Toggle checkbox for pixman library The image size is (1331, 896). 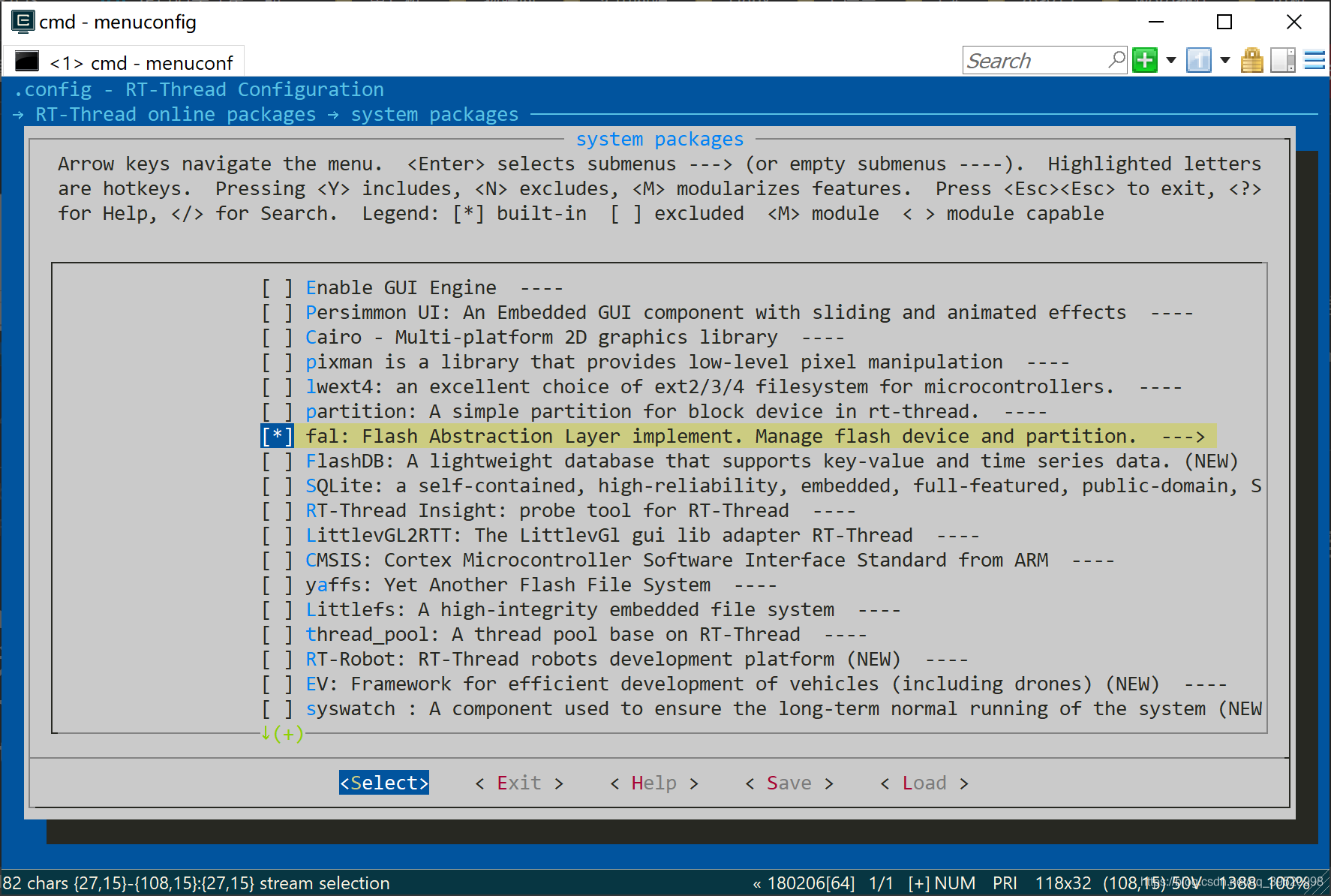coord(277,362)
